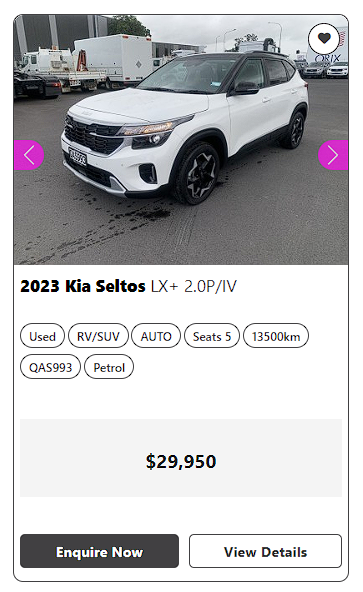The width and height of the screenshot is (363, 592).
Task: Open the white Kia Seltos photo
Action: point(181,140)
